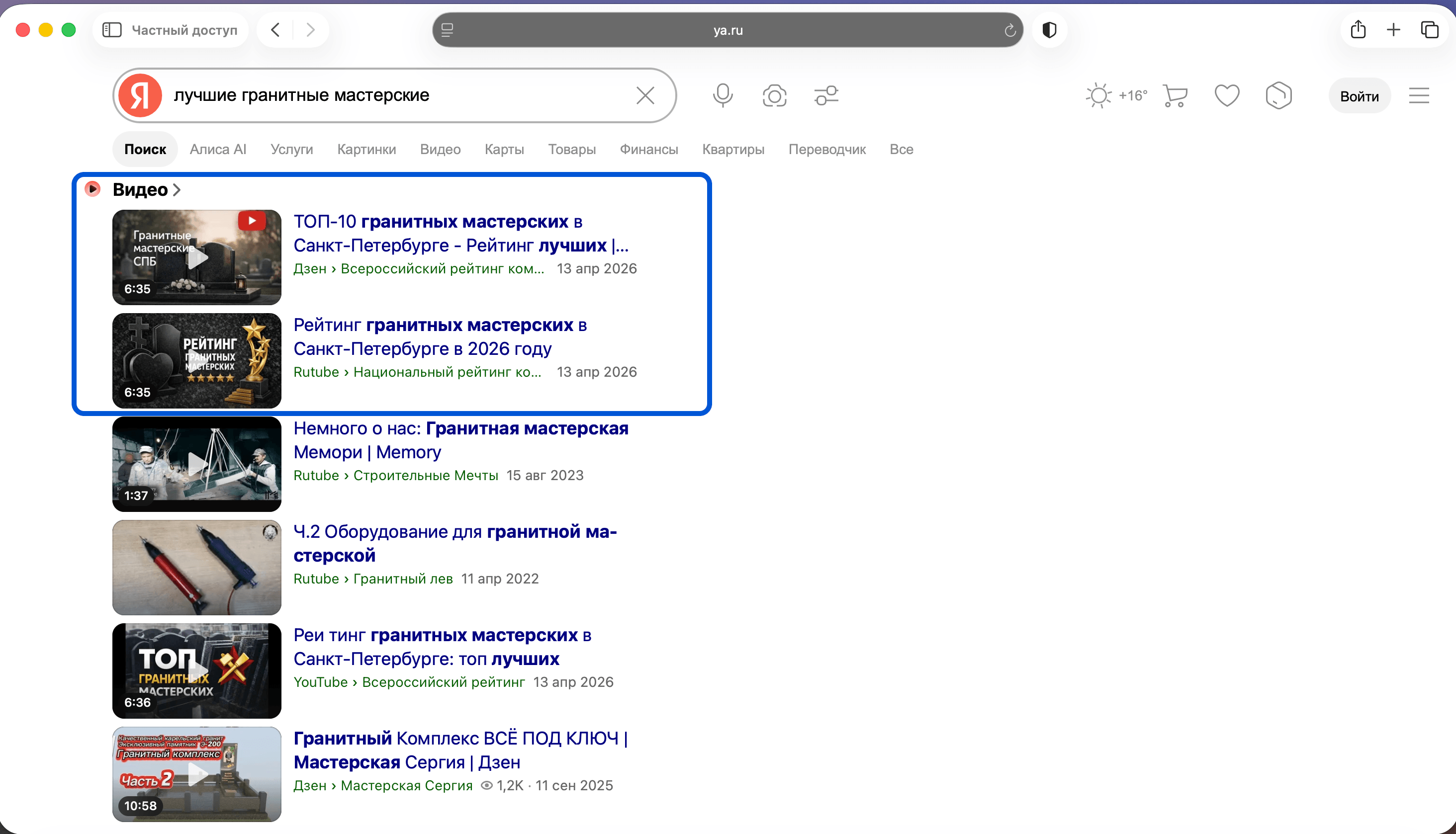The image size is (1456, 834).
Task: Start voice search with microphone icon
Action: (x=723, y=95)
